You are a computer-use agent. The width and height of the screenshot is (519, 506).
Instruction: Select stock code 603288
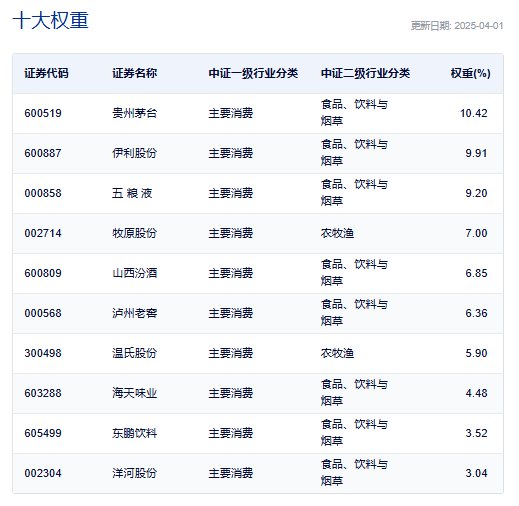click(x=43, y=393)
